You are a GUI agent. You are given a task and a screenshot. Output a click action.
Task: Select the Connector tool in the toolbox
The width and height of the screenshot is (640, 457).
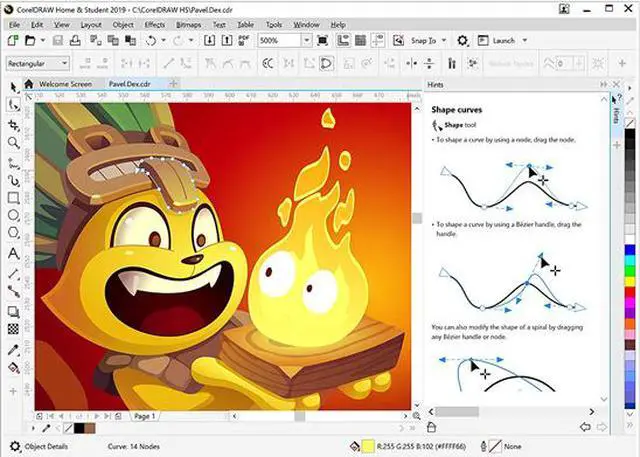tap(13, 292)
